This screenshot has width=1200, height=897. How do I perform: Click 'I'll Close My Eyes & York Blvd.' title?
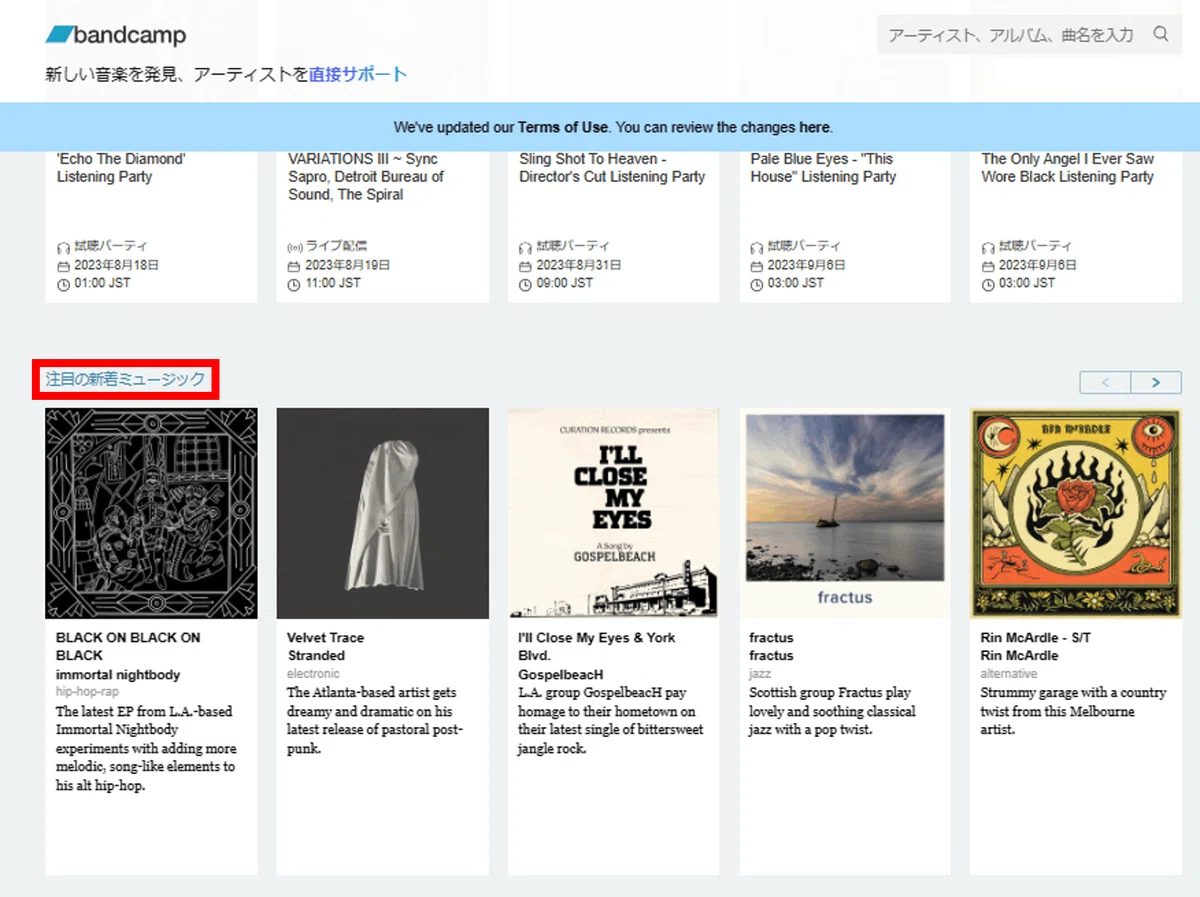pos(597,646)
